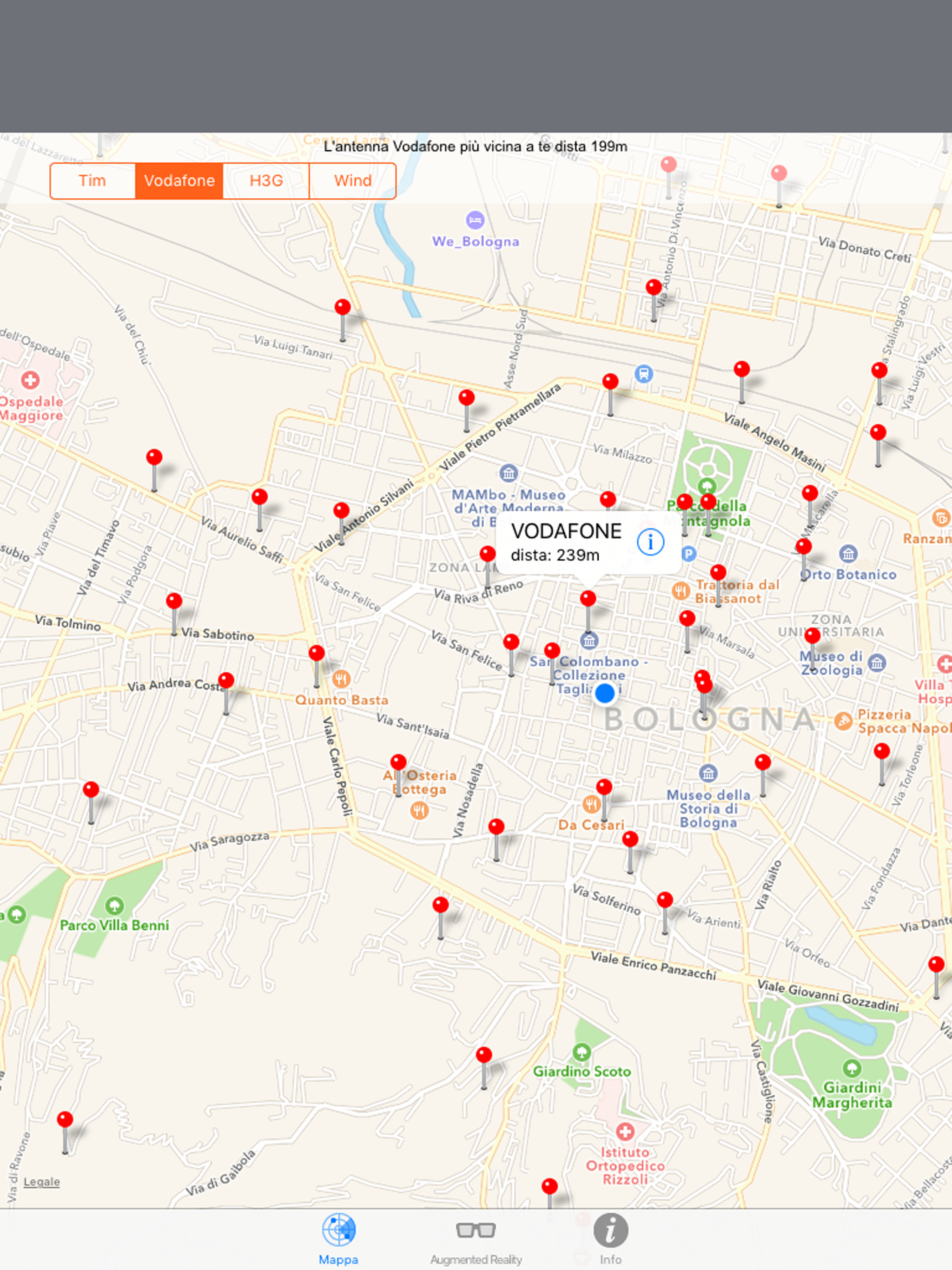Tap the Viale Enrico Panzacchi label
This screenshot has width=952, height=1270.
[654, 966]
